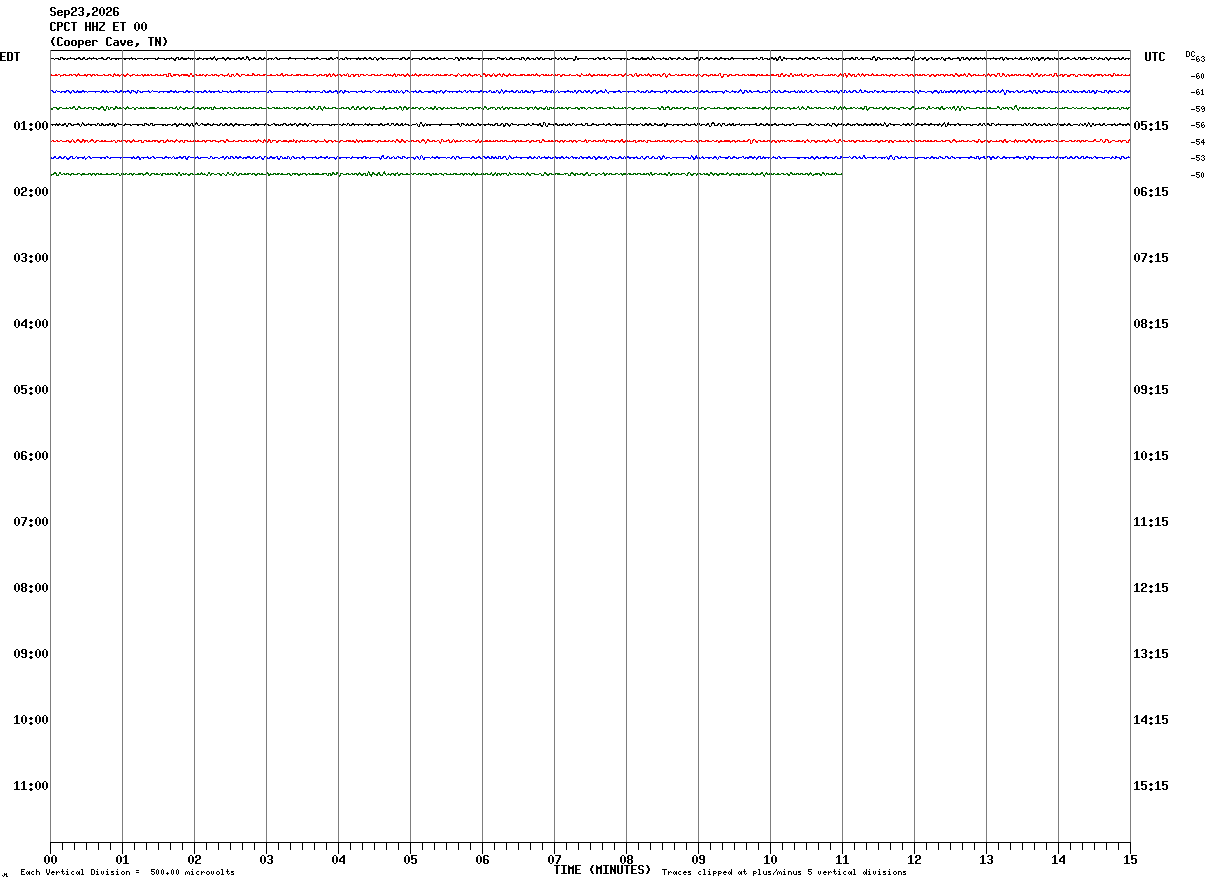Click the CPCT HHZ ET 00 station title
Viewport: 1210px width, 886px height.
click(x=98, y=27)
